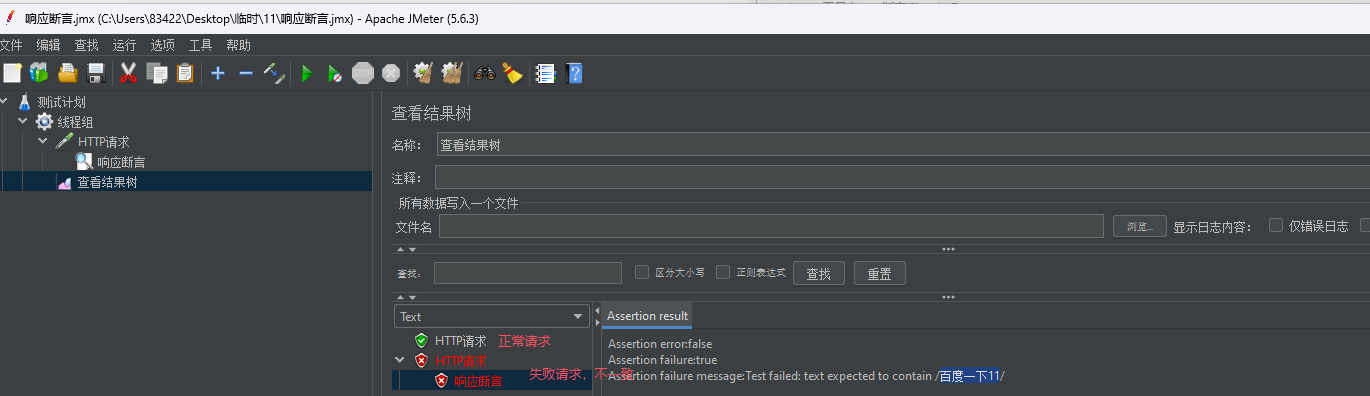Click highlighted 百度一下11 text
Screen dimensions: 1370x396
(x=969, y=376)
